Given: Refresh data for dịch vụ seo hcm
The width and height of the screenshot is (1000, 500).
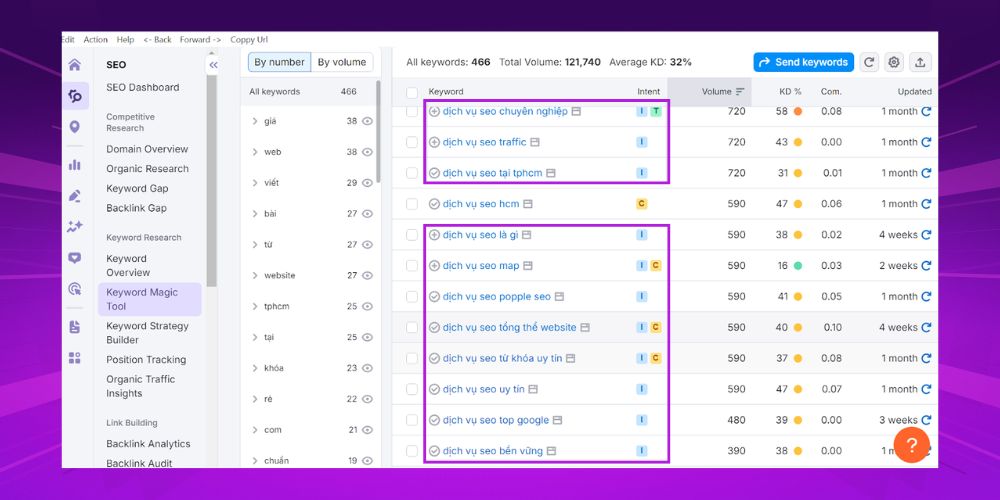Looking at the screenshot, I should point(926,204).
